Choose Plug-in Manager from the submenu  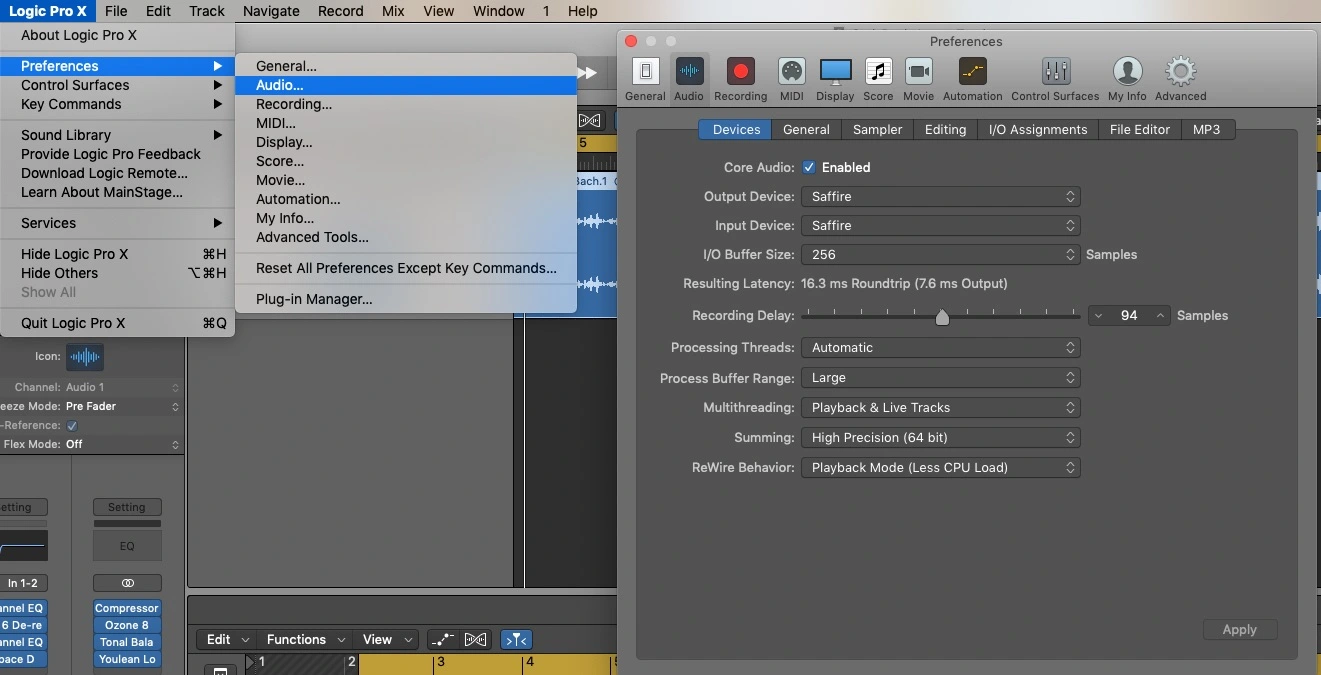click(x=314, y=299)
